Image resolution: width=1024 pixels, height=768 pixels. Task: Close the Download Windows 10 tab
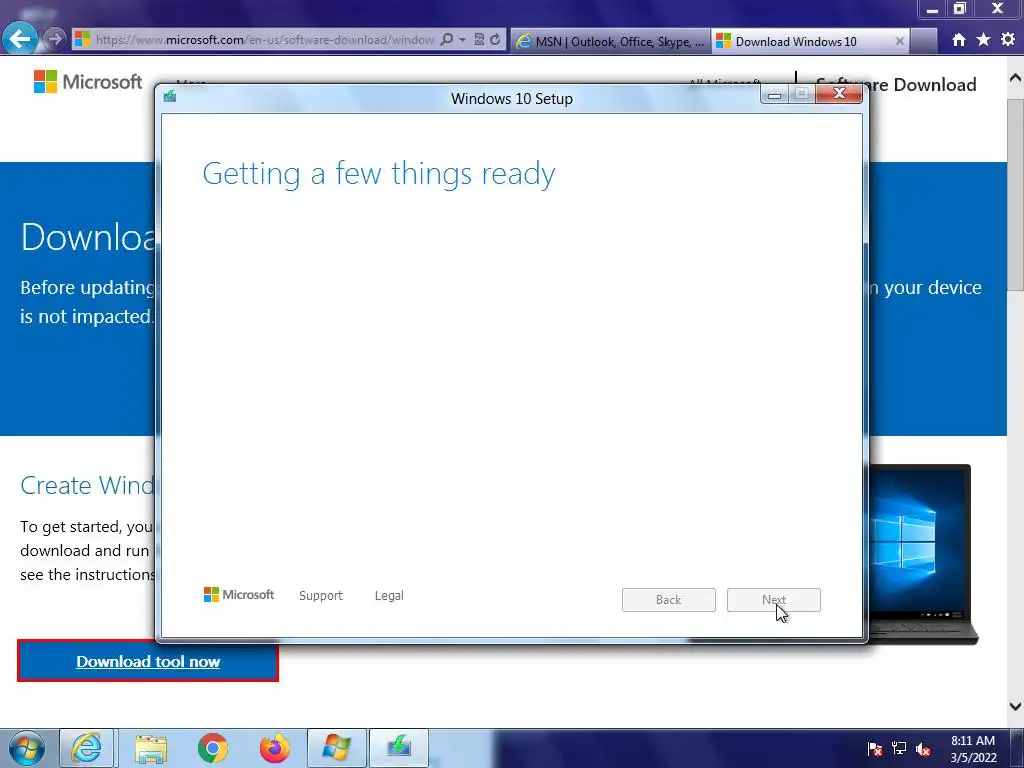[899, 41]
